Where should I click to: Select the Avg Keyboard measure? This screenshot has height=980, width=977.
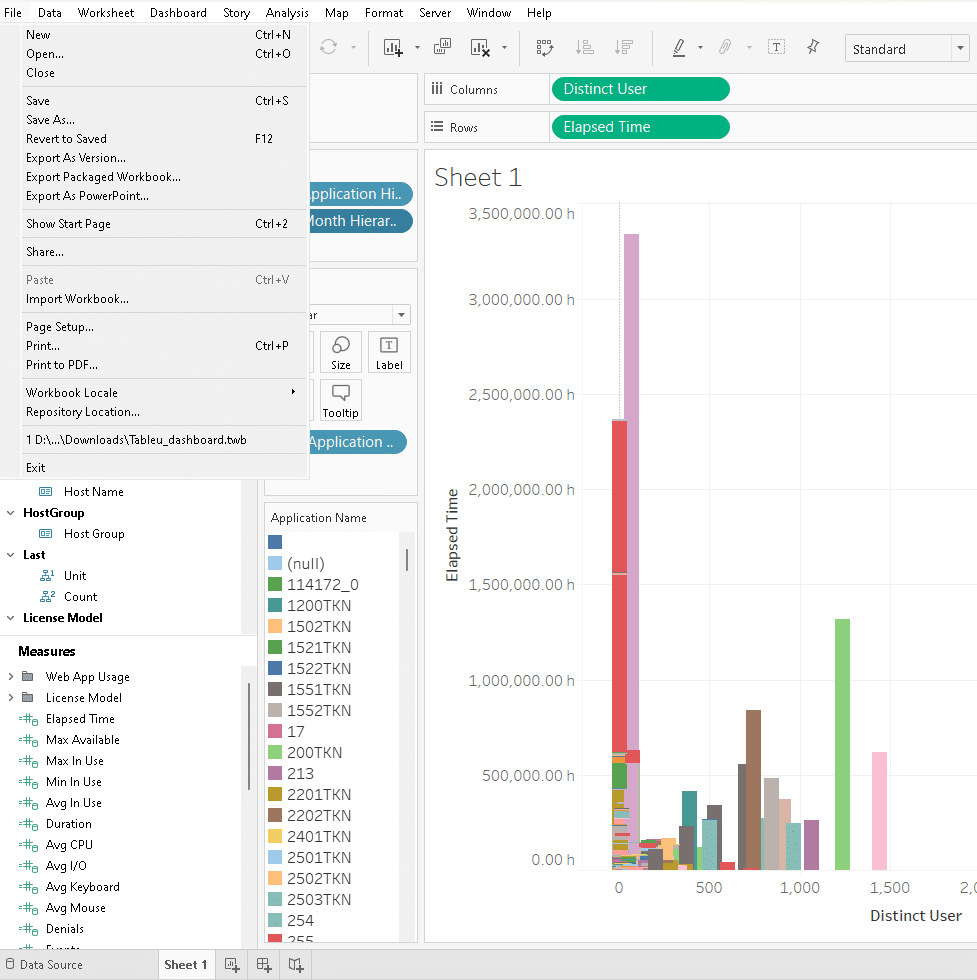(x=83, y=886)
